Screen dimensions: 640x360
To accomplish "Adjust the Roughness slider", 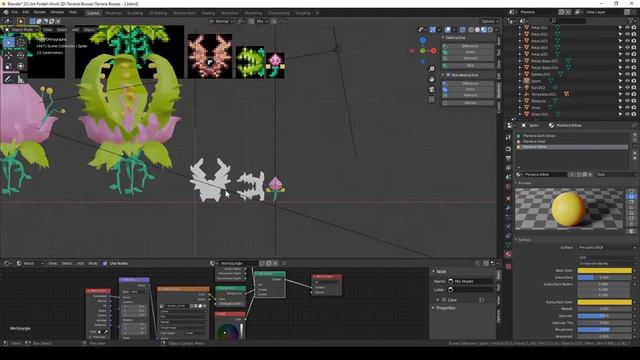I will 604,329.
